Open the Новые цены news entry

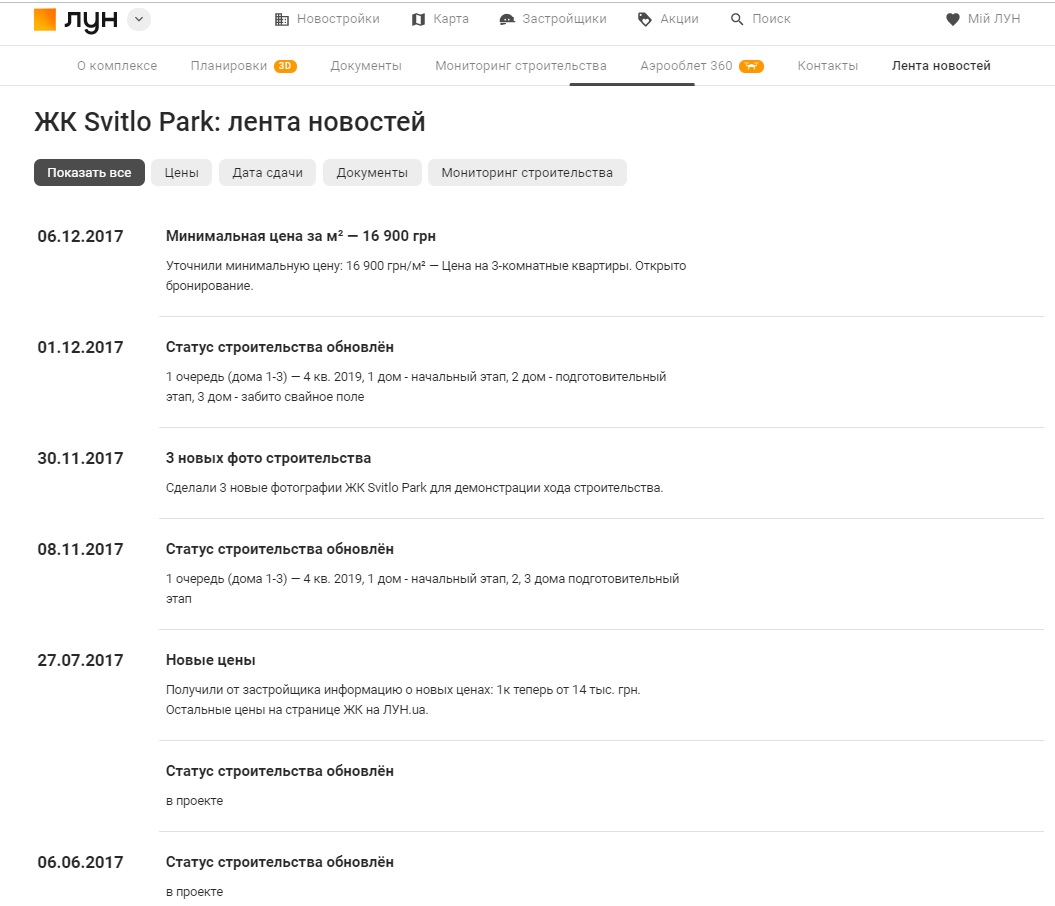click(210, 660)
